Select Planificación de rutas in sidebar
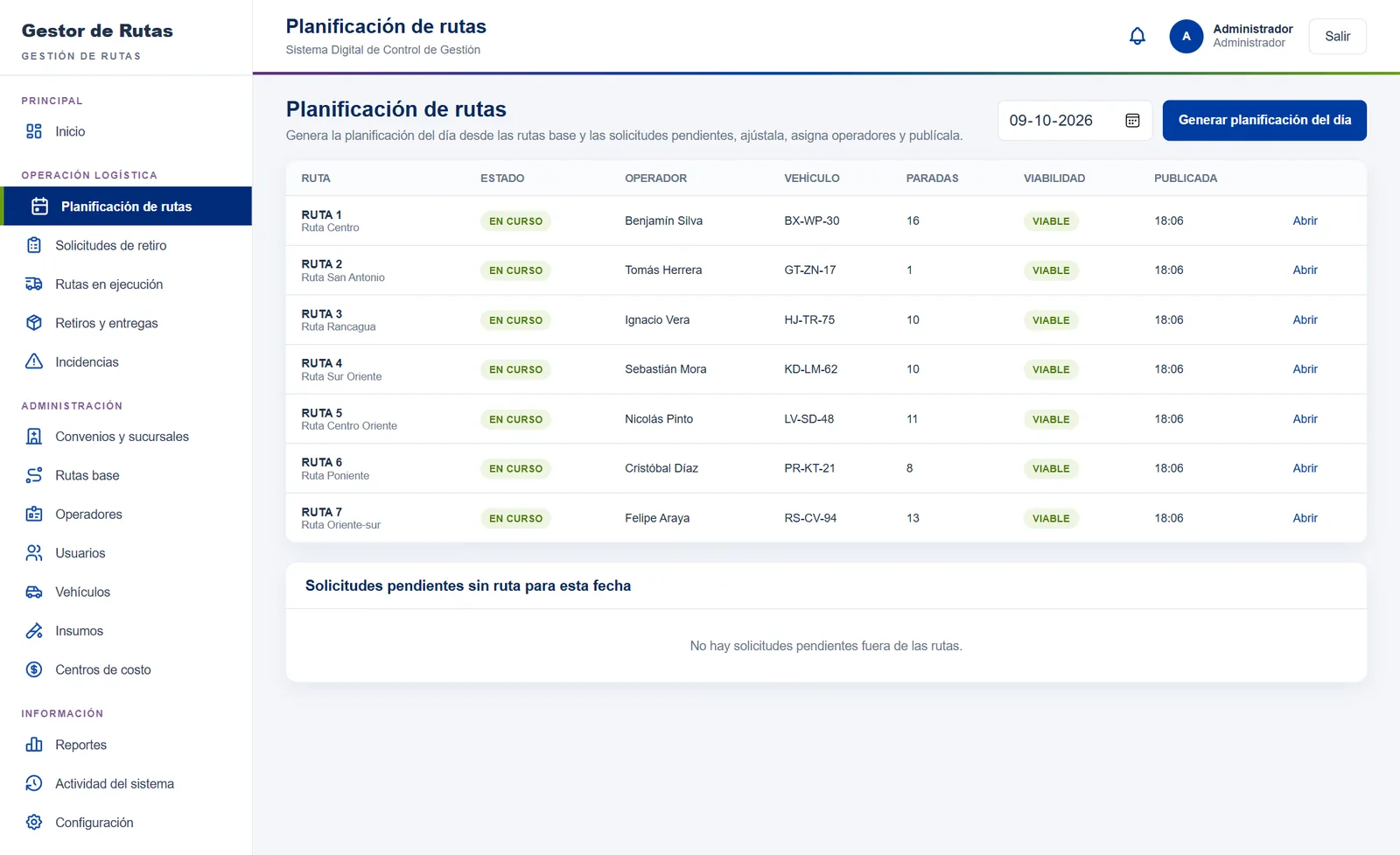 (128, 207)
